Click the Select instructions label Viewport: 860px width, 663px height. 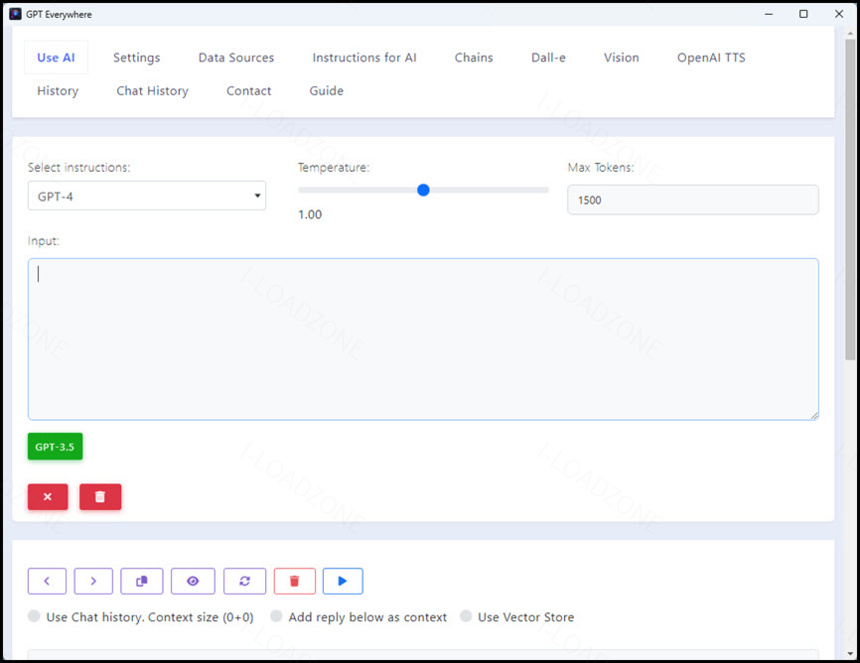click(79, 168)
